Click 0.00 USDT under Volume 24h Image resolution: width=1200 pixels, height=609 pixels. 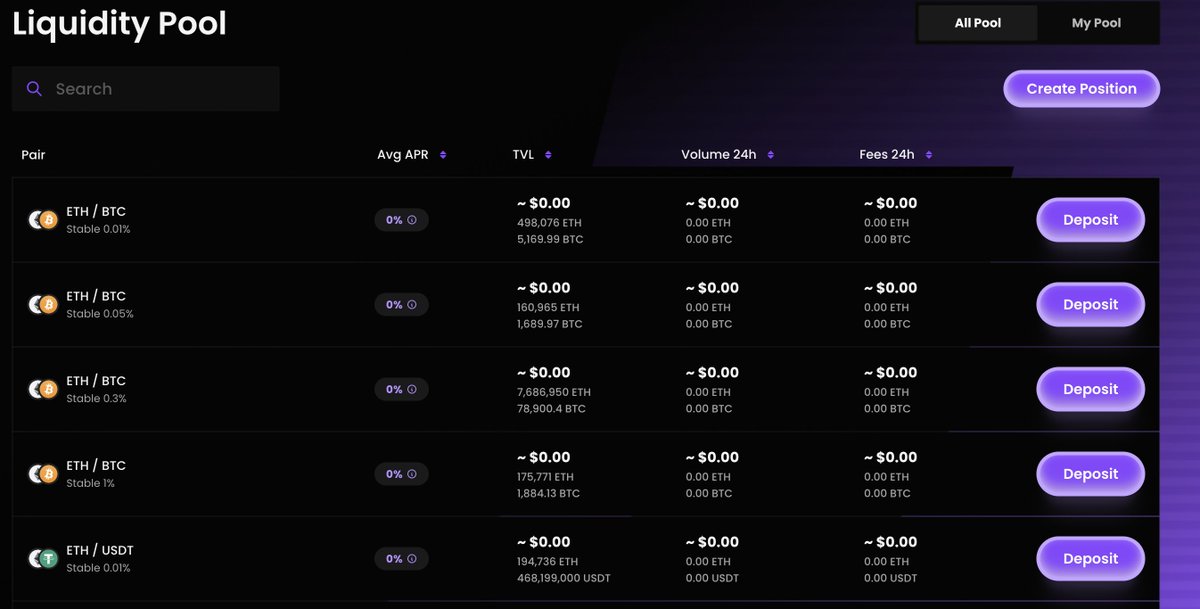(712, 578)
